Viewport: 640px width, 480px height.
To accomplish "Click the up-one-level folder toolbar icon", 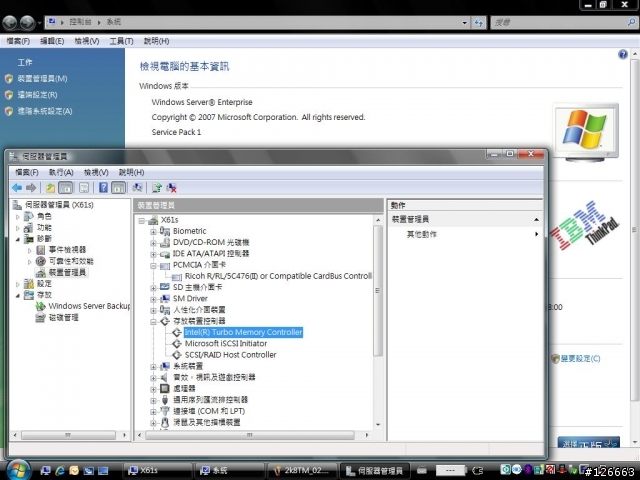I will 50,188.
